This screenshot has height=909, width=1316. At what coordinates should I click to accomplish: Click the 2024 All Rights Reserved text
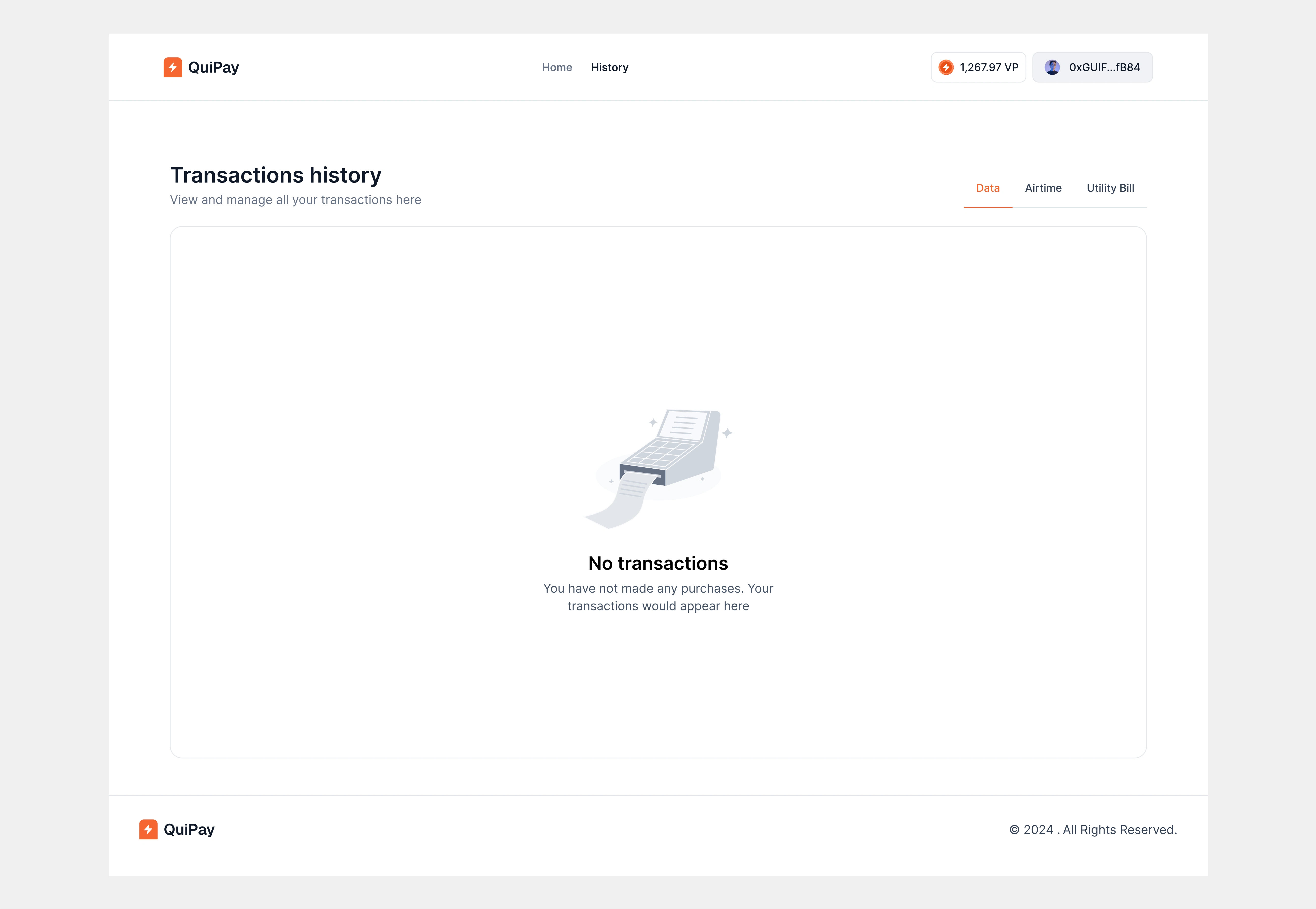pos(1093,830)
